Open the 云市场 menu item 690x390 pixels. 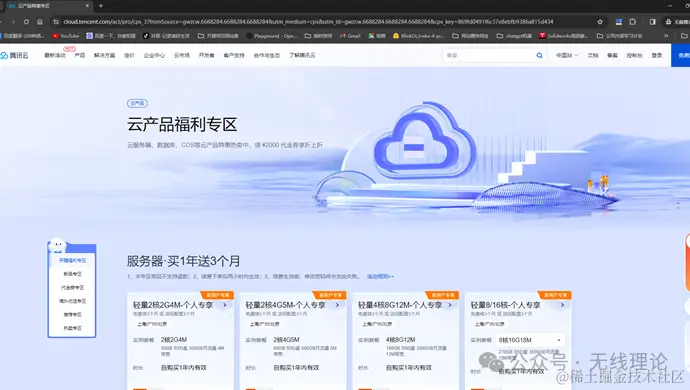coord(182,55)
